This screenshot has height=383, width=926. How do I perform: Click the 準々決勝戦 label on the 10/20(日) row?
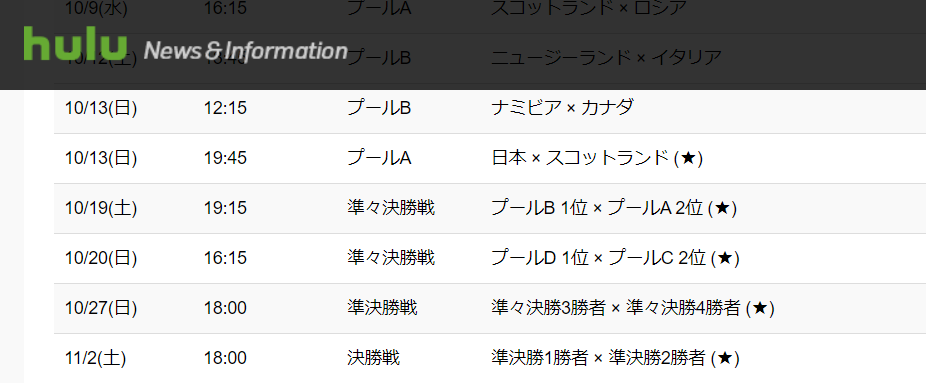[x=391, y=258]
